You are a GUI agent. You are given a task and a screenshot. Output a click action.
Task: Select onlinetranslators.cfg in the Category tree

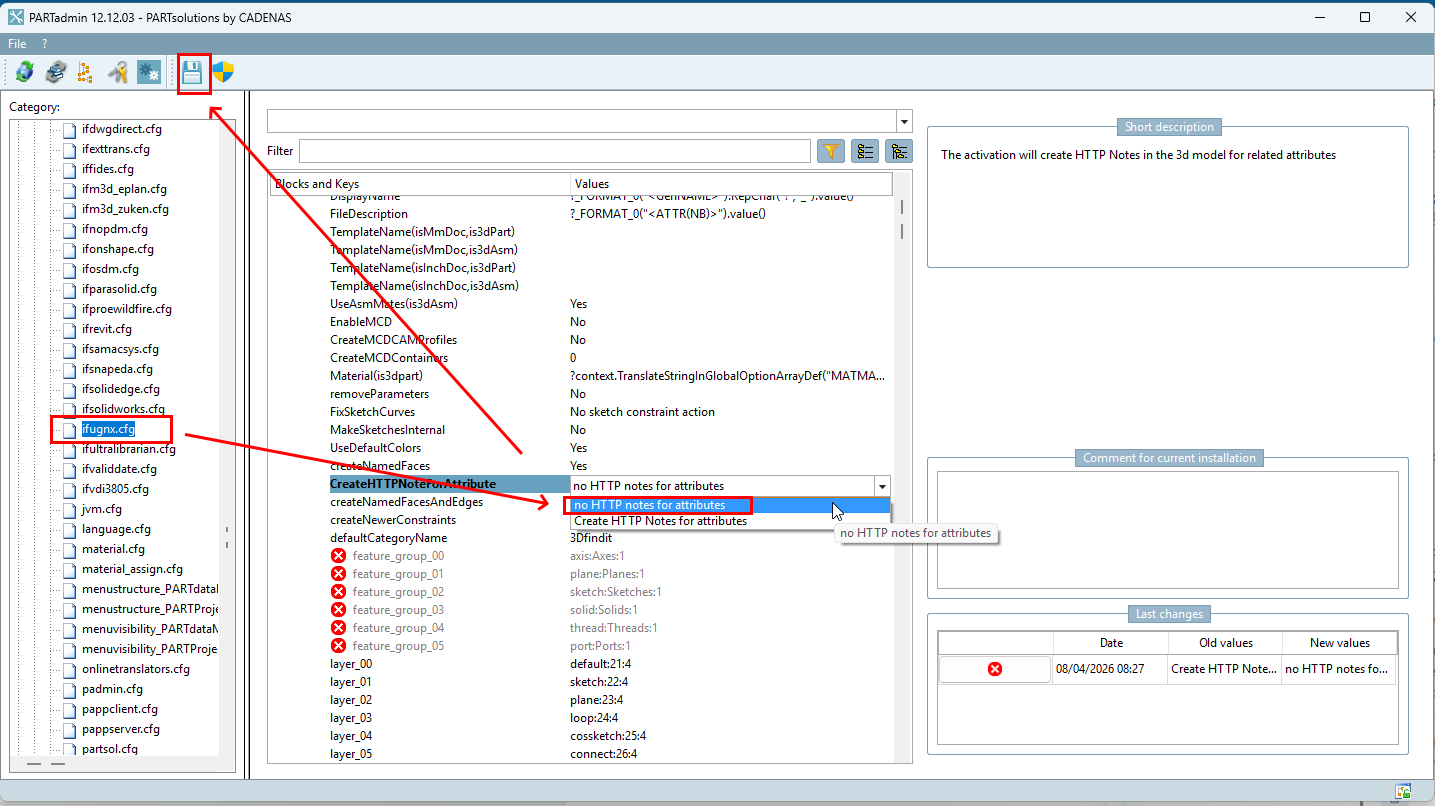click(136, 669)
